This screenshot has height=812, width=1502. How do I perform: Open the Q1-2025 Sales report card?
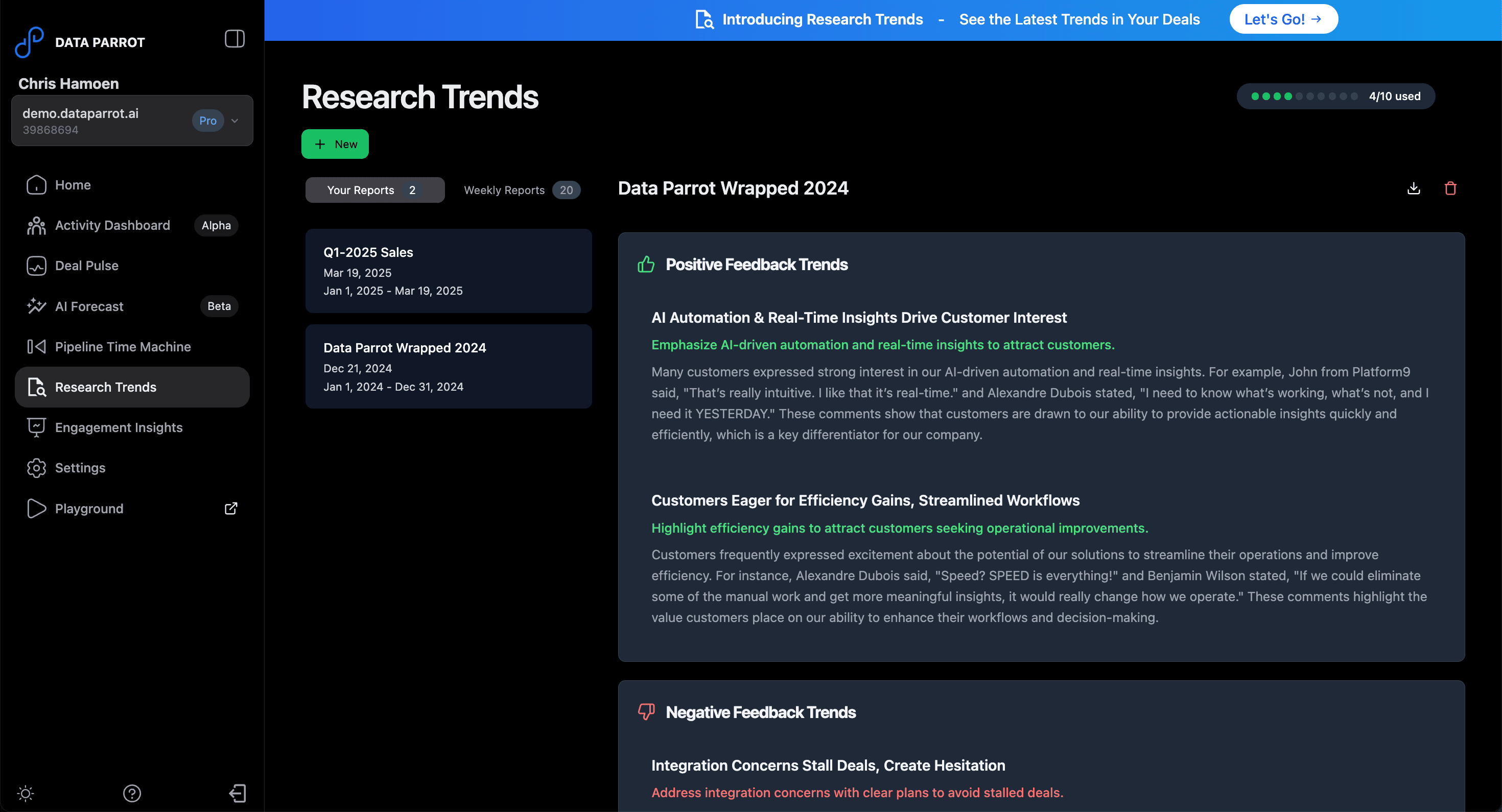coord(449,271)
